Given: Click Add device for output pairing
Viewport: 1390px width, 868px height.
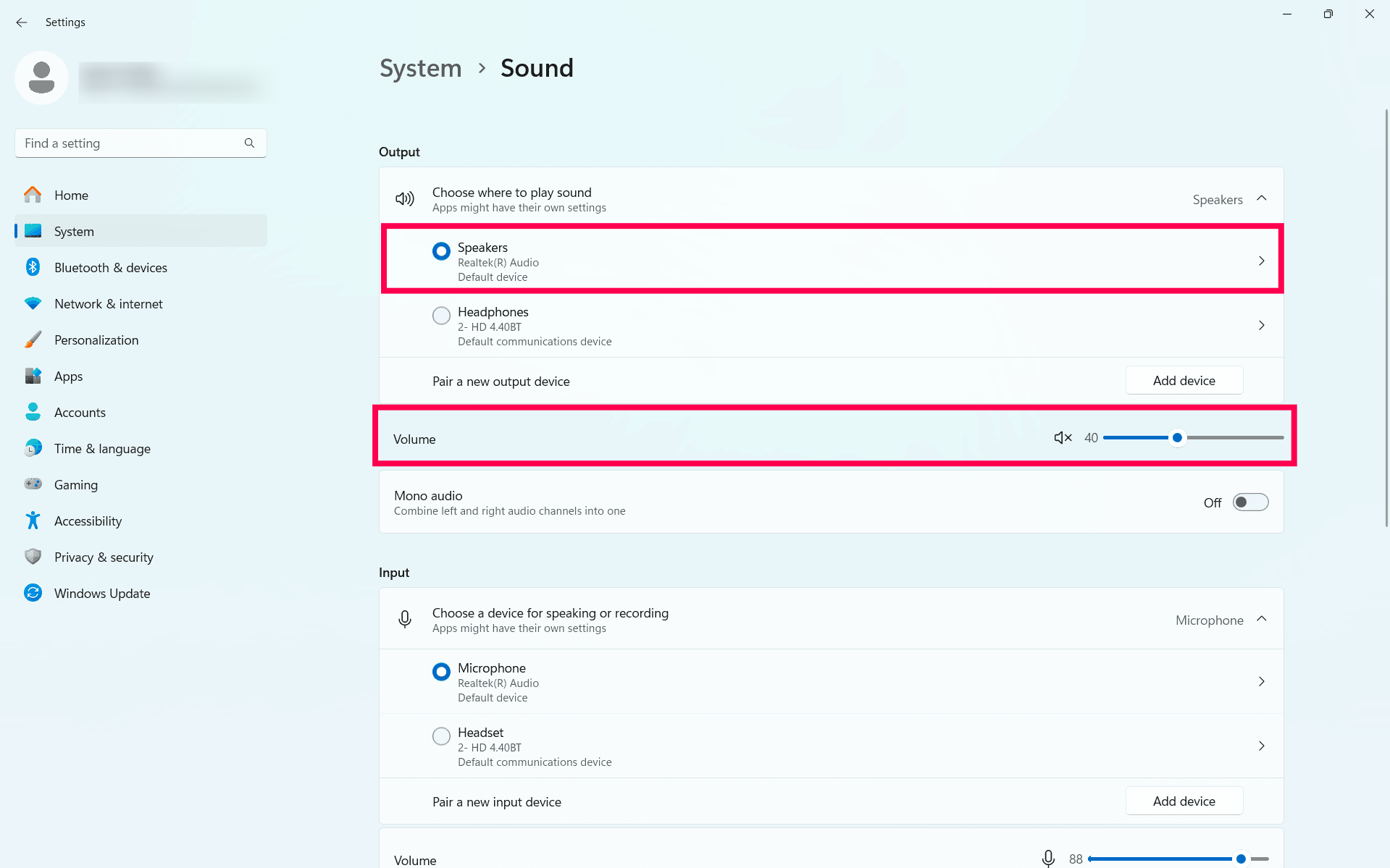Looking at the screenshot, I should [1184, 381].
